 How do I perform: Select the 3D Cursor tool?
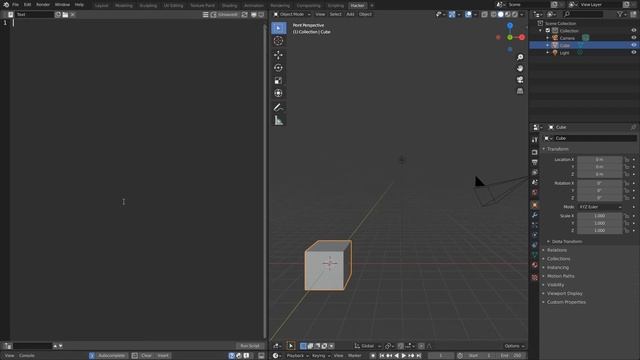(x=278, y=41)
